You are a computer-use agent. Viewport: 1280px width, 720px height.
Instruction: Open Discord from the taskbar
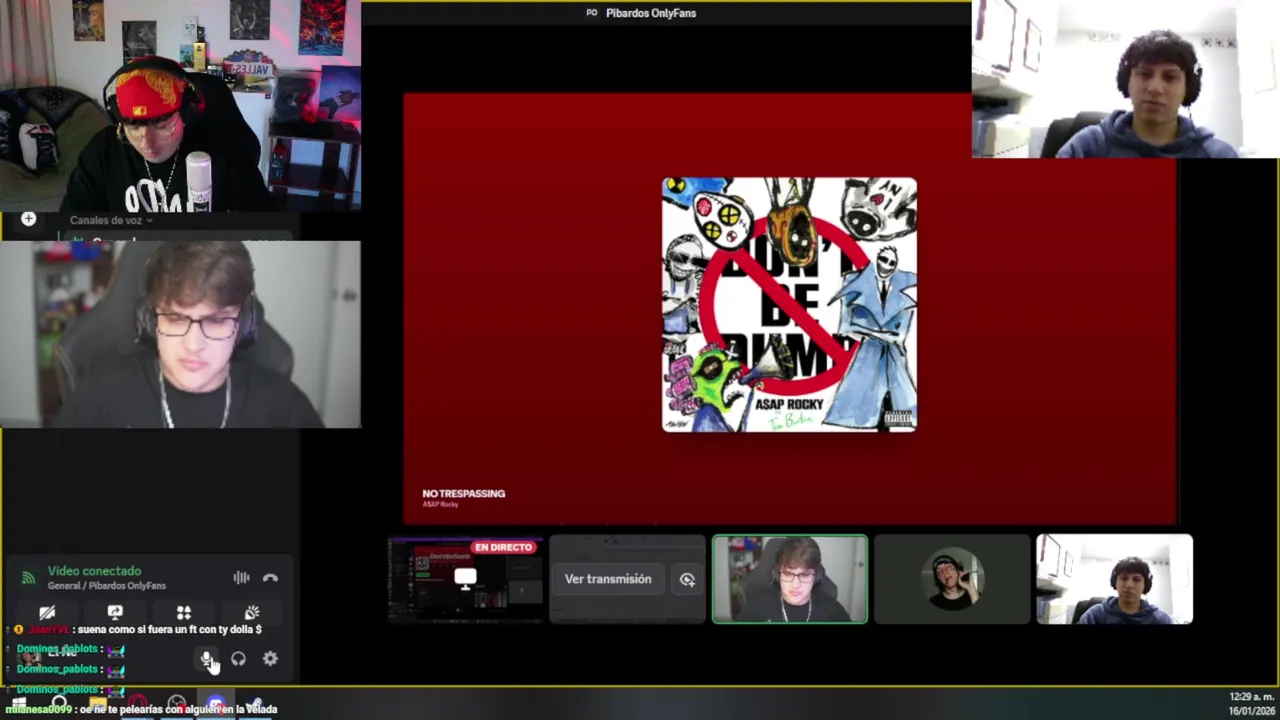tap(215, 704)
